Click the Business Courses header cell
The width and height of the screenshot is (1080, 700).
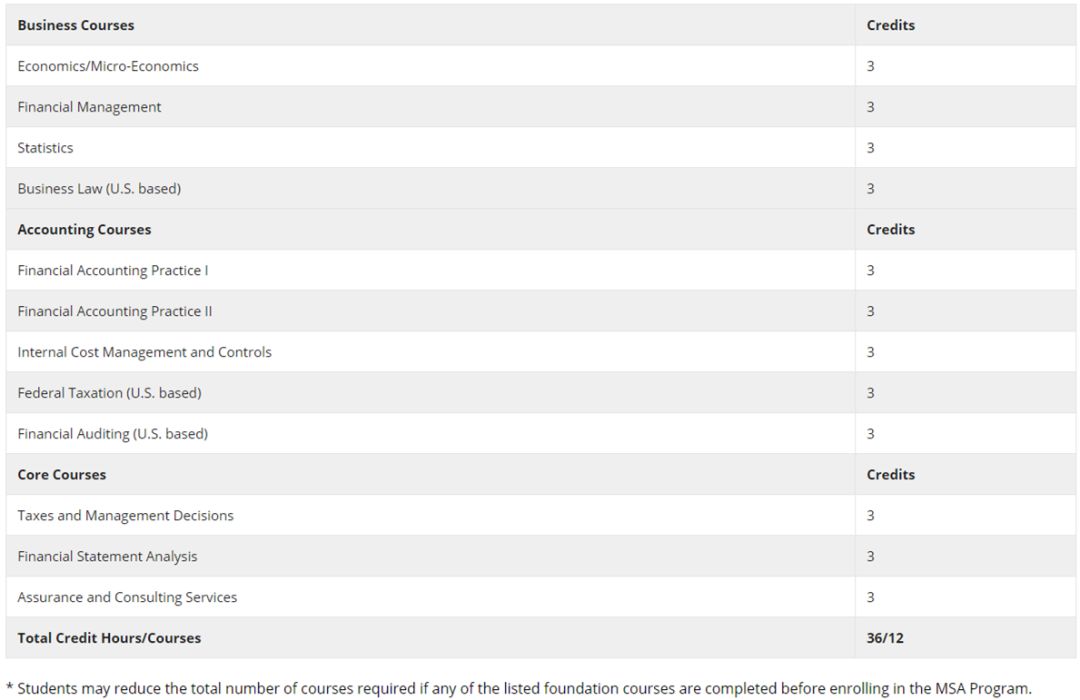click(76, 25)
